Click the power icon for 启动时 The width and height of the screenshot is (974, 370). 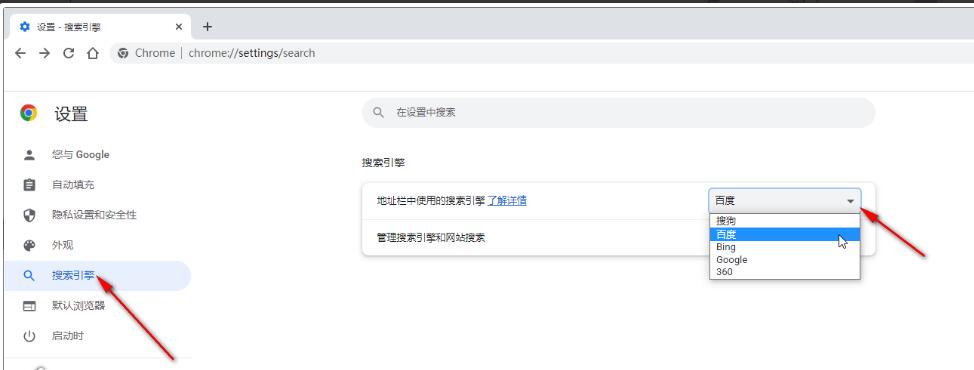click(29, 336)
